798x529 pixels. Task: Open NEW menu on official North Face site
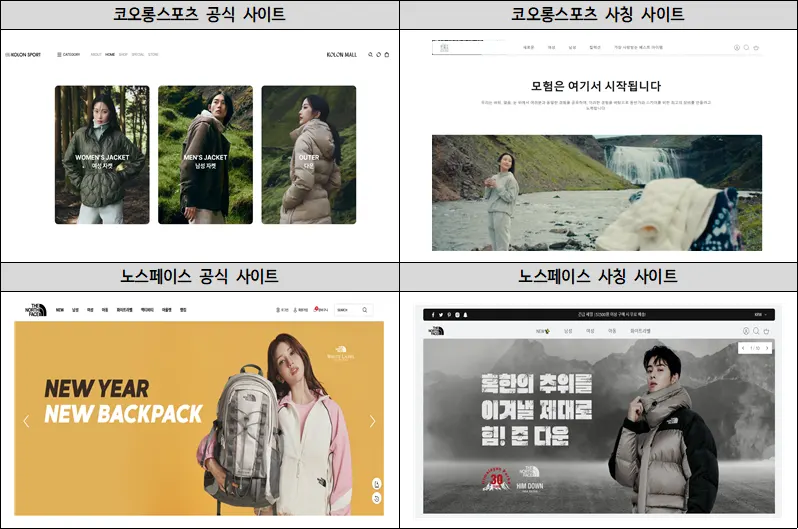60,310
